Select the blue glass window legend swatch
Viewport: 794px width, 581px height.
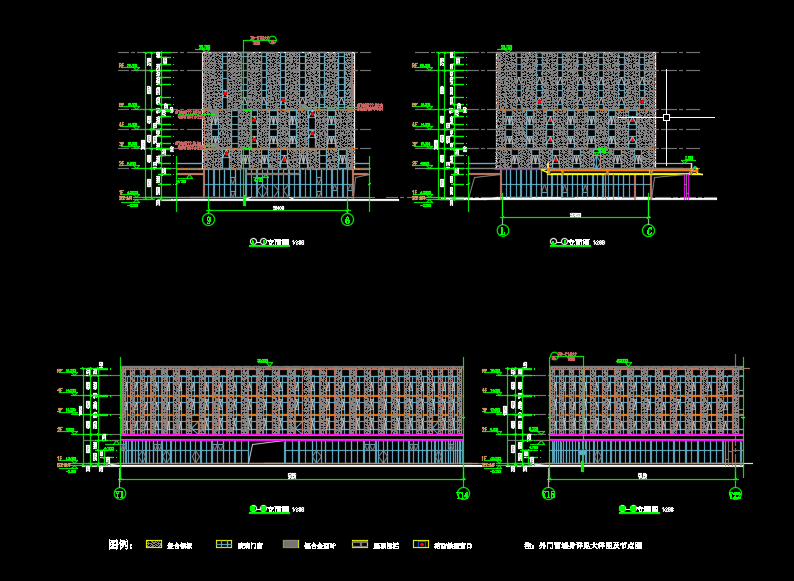click(x=224, y=544)
